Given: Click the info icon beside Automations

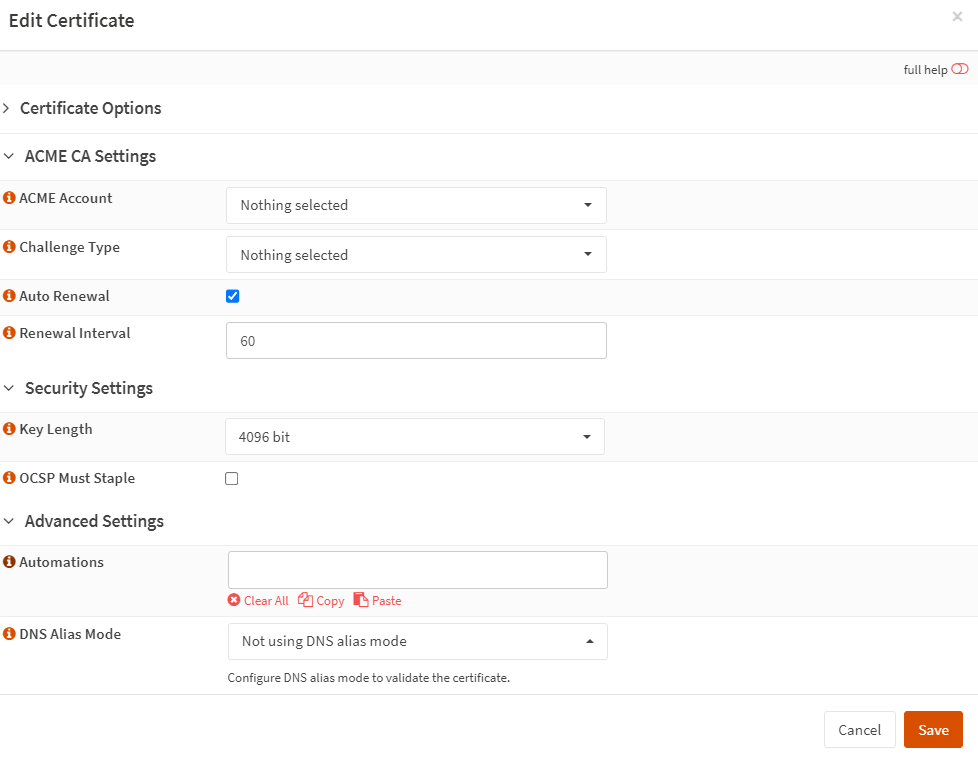Looking at the screenshot, I should coord(10,562).
